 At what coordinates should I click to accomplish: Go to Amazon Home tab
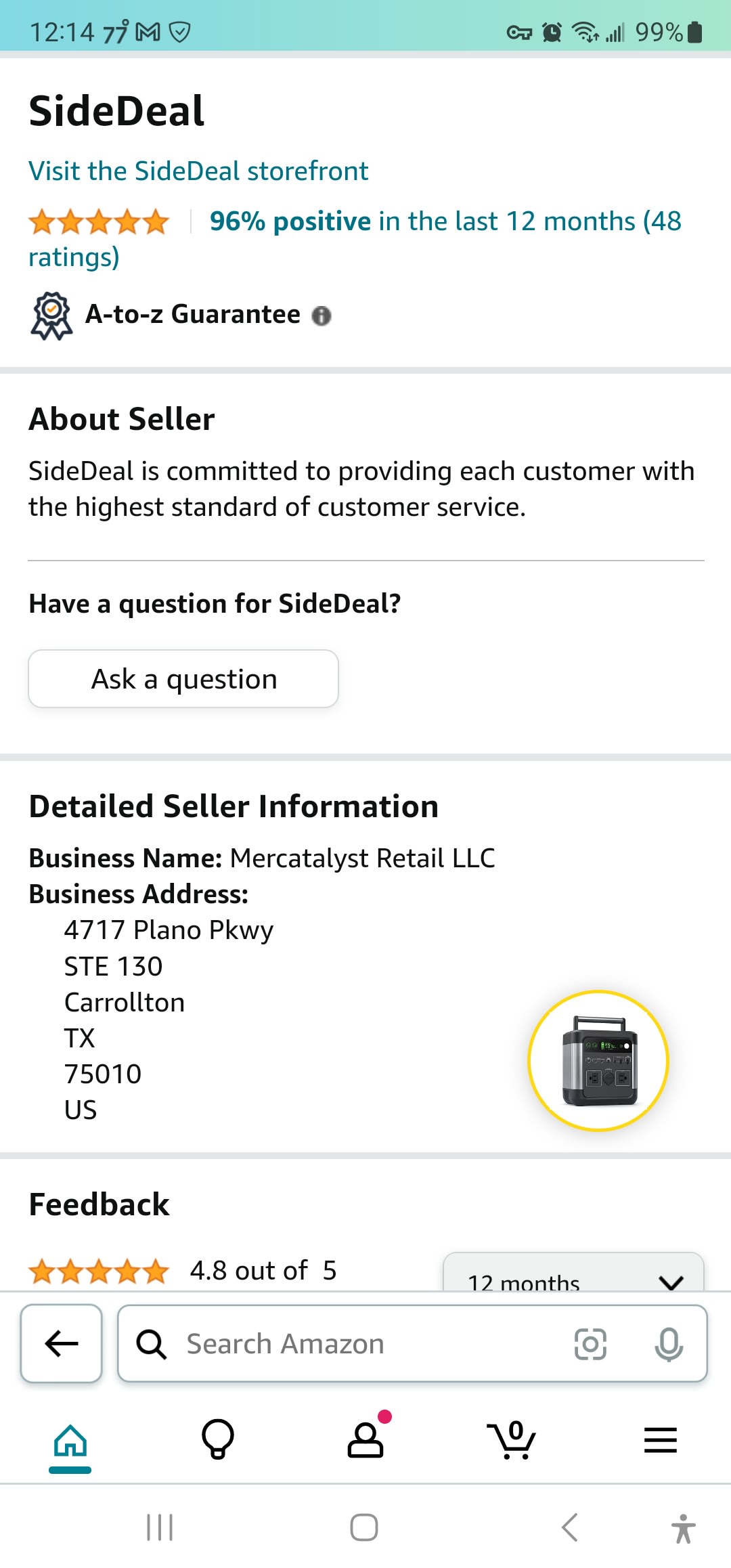pos(70,1440)
